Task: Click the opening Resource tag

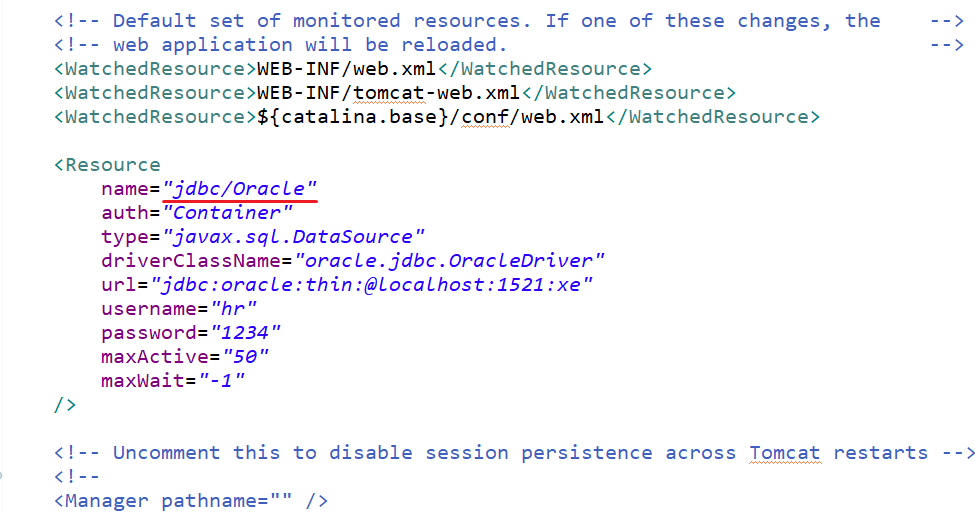Action: 108,165
